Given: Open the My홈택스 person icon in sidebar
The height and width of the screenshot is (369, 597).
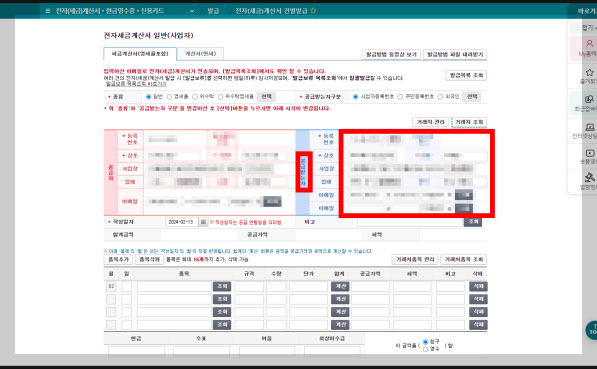Looking at the screenshot, I should point(589,43).
